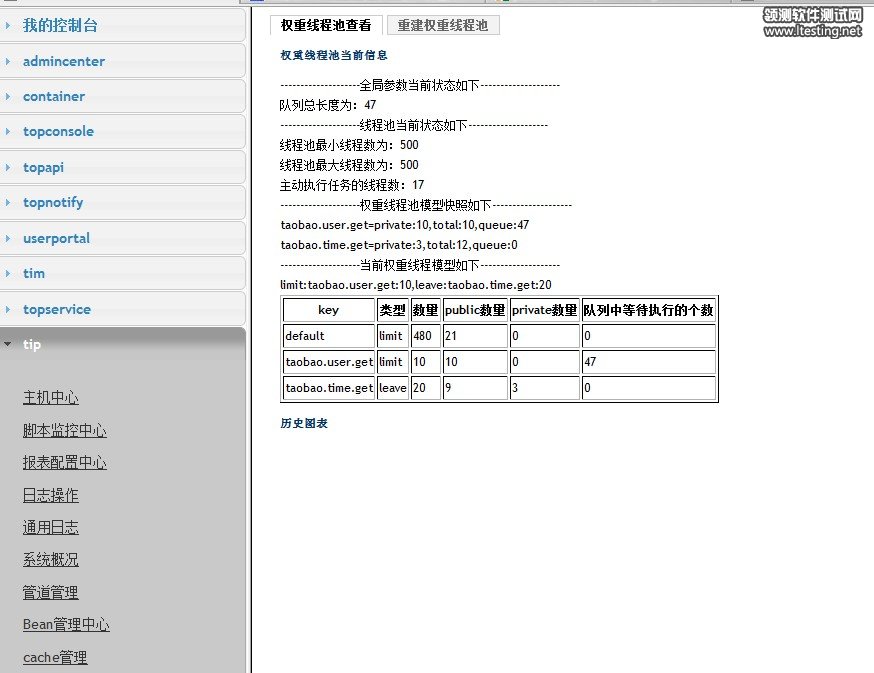
Task: Click the taobao.user.get table cell
Action: coord(328,362)
